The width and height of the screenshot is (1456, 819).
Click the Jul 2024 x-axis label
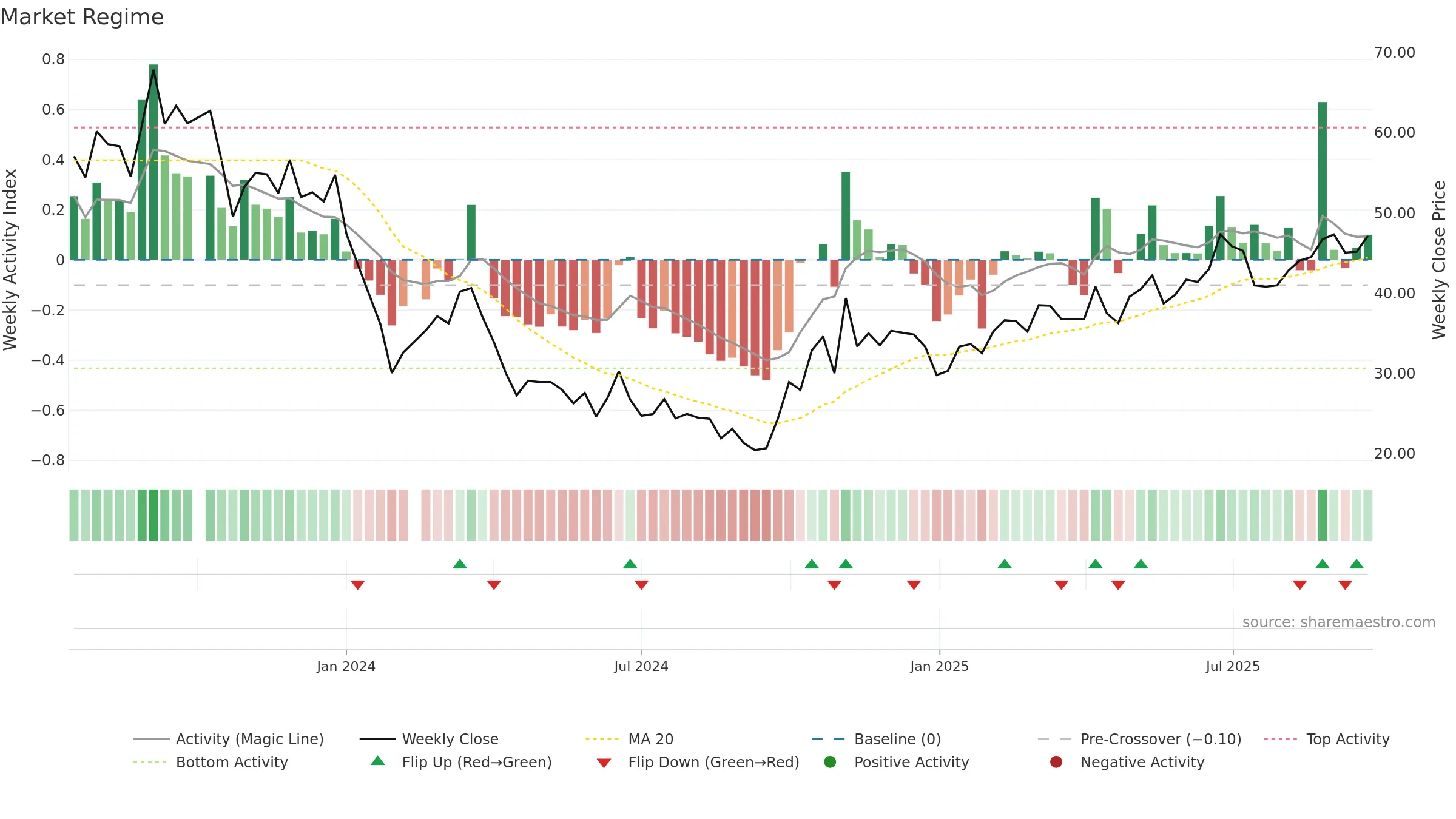click(641, 666)
